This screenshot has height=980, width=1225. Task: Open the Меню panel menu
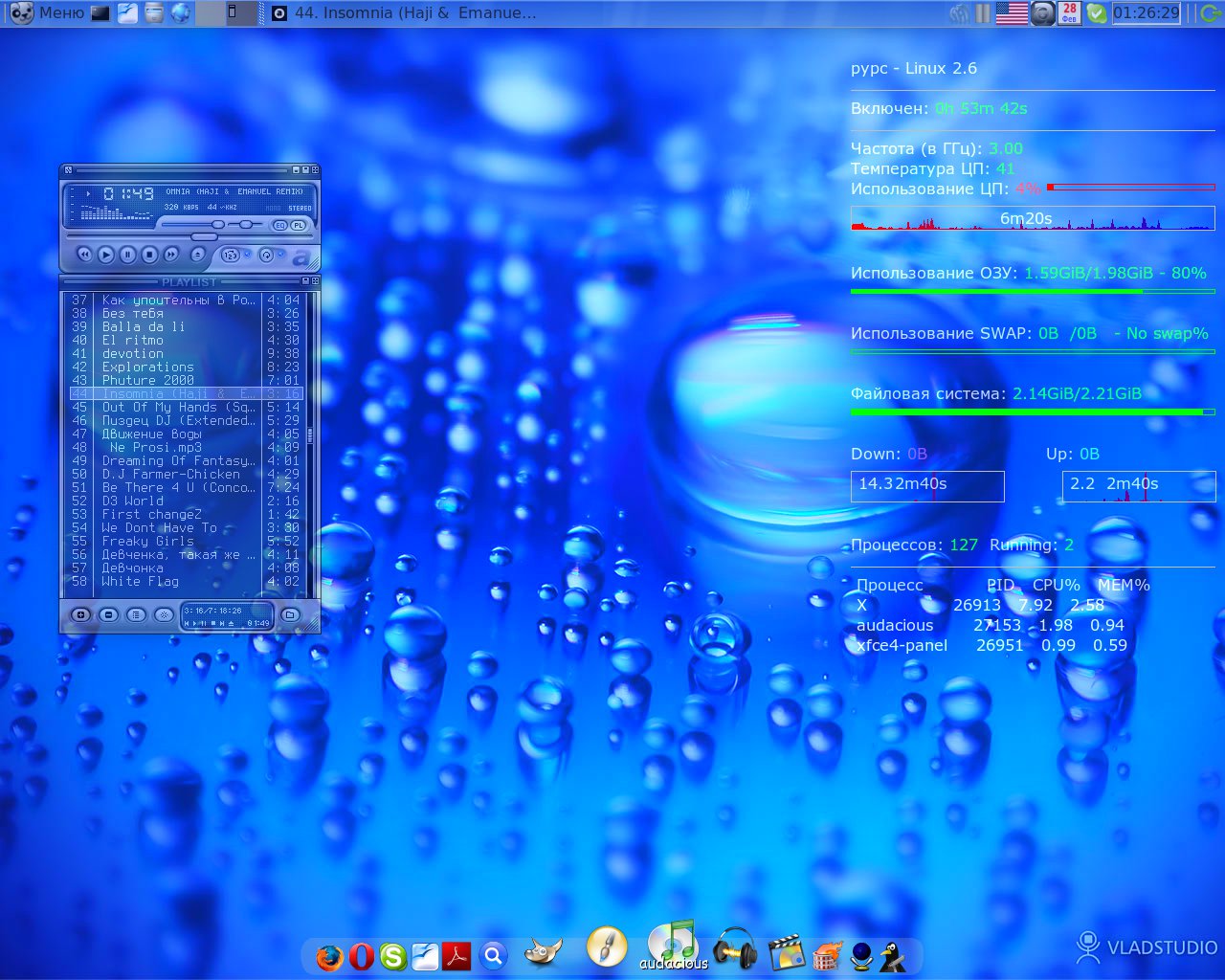(x=48, y=12)
